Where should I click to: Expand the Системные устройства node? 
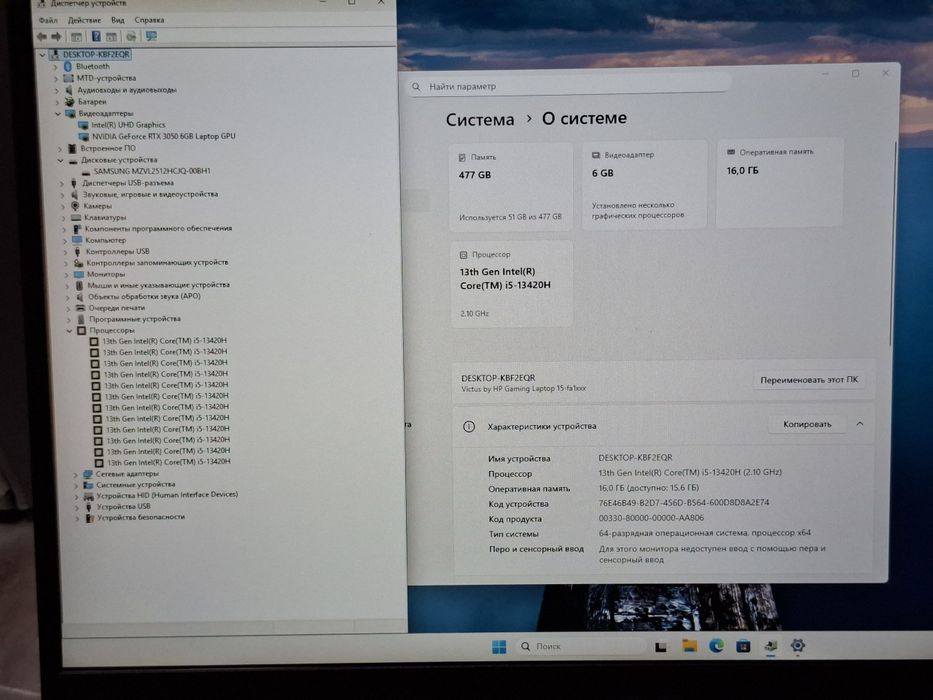click(76, 485)
